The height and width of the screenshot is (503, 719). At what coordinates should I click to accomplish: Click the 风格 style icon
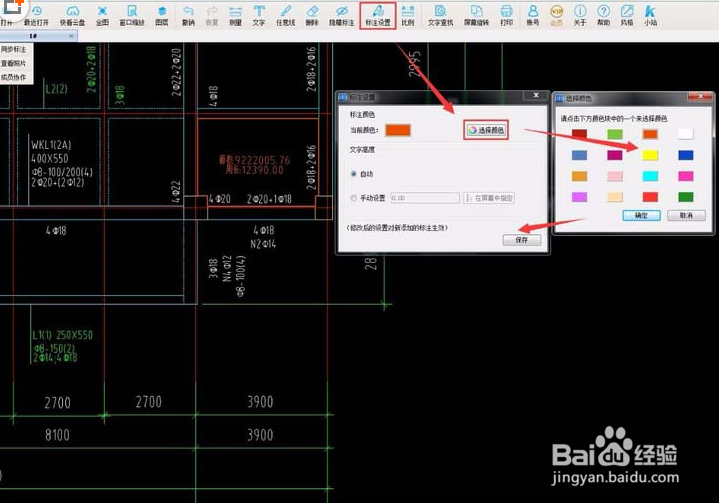point(627,15)
